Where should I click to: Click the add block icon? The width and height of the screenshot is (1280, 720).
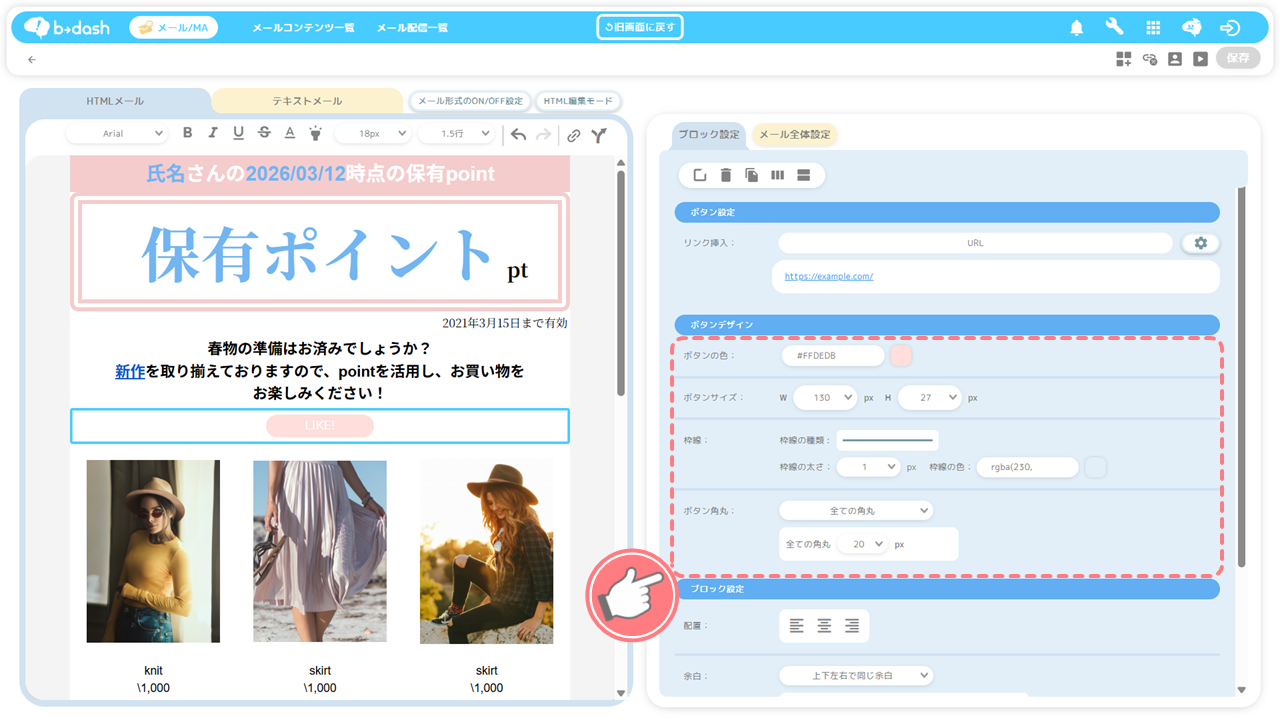coord(1124,59)
